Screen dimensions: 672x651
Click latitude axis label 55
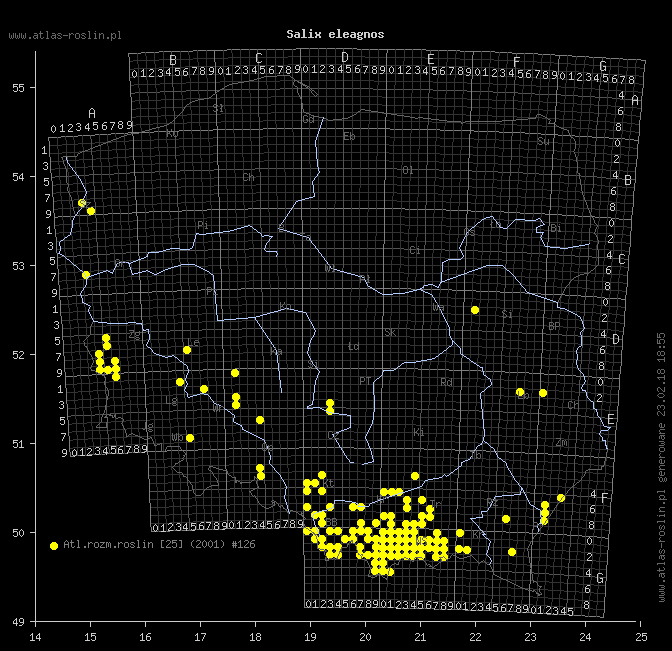click(x=18, y=88)
